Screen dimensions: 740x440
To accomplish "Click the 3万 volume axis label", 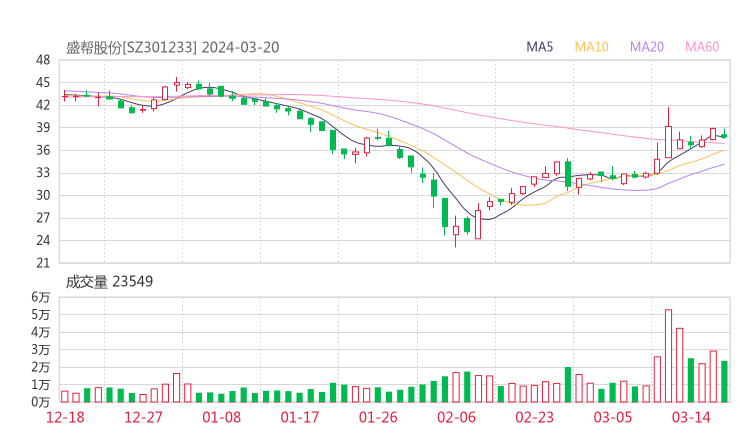I will pos(41,350).
